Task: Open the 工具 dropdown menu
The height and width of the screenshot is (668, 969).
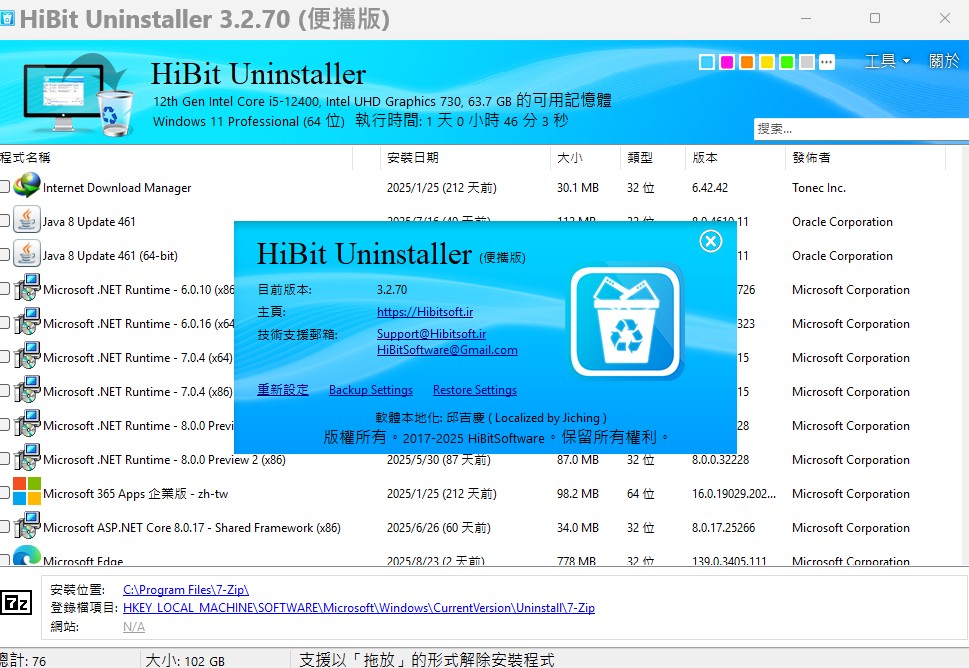Action: point(887,61)
